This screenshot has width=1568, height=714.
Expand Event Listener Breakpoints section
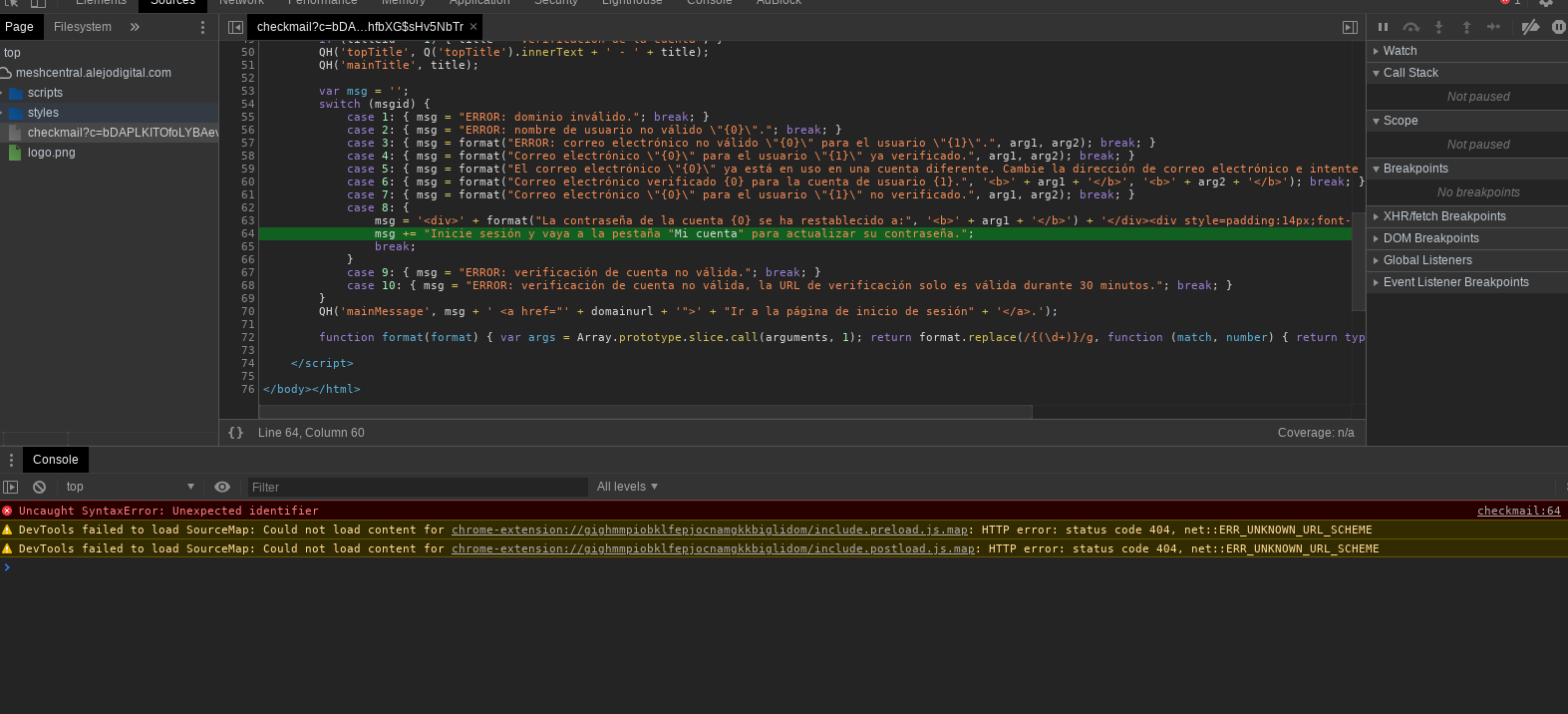[x=1467, y=282]
